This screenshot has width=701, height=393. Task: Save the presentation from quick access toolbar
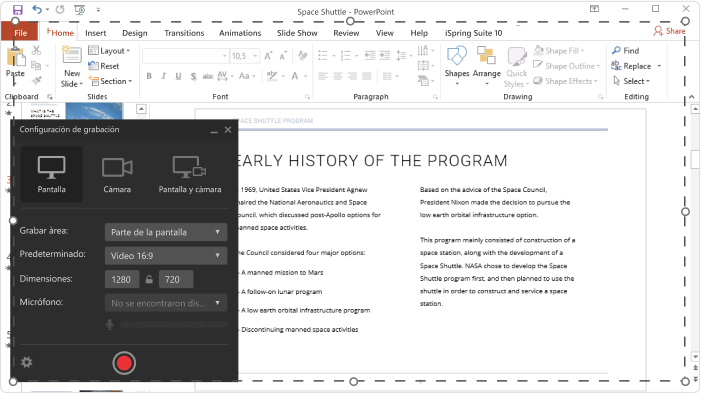point(17,10)
